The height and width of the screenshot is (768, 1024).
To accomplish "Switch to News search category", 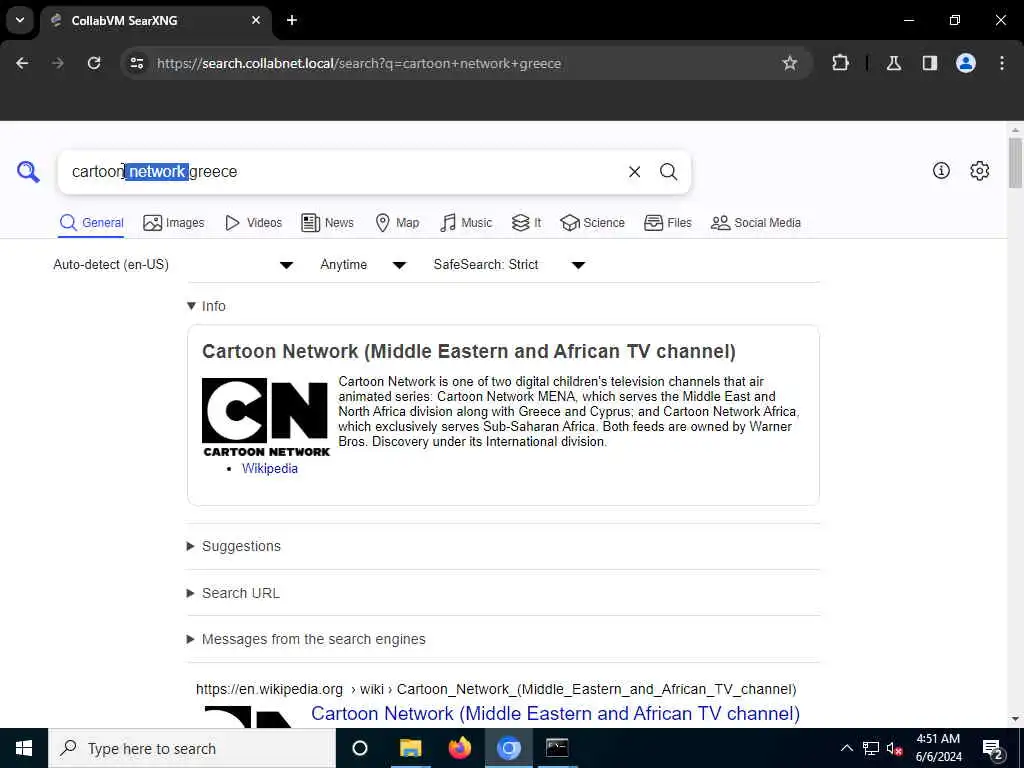I will tap(327, 223).
